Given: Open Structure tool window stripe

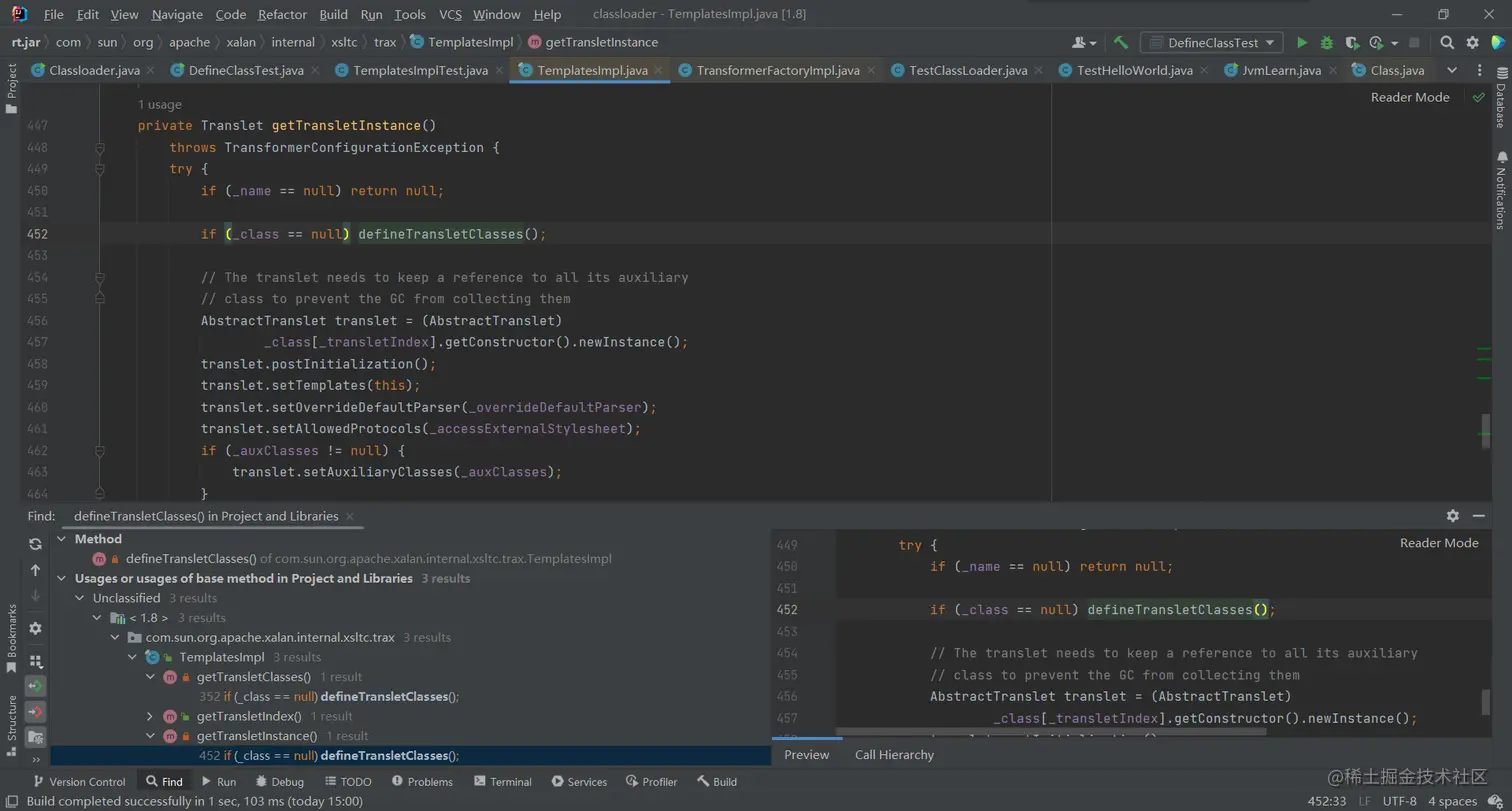Looking at the screenshot, I should point(11,726).
